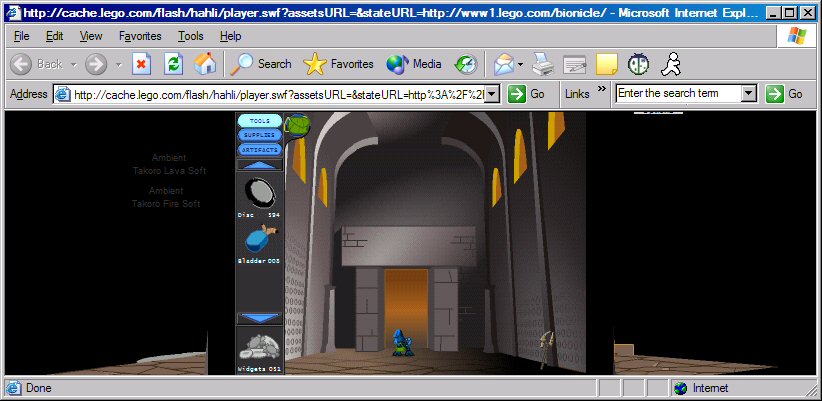The height and width of the screenshot is (401, 822).
Task: Expand the Forward history dropdown arrow
Action: click(118, 64)
